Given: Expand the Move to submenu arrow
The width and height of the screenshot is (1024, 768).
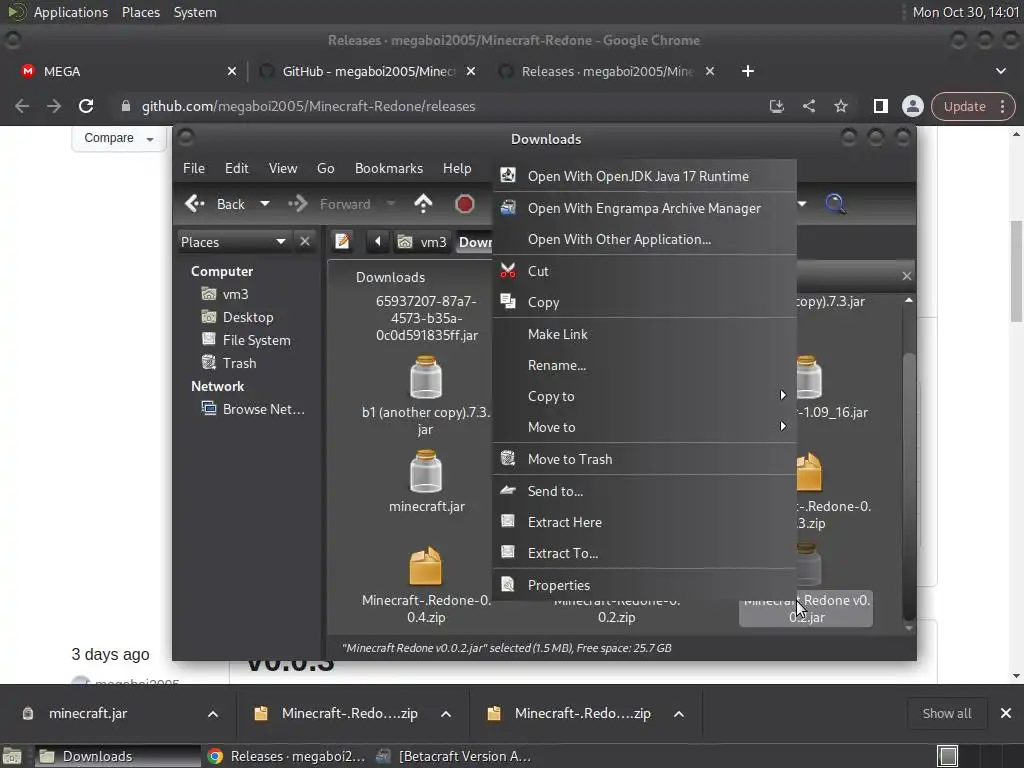Looking at the screenshot, I should click(x=782, y=426).
